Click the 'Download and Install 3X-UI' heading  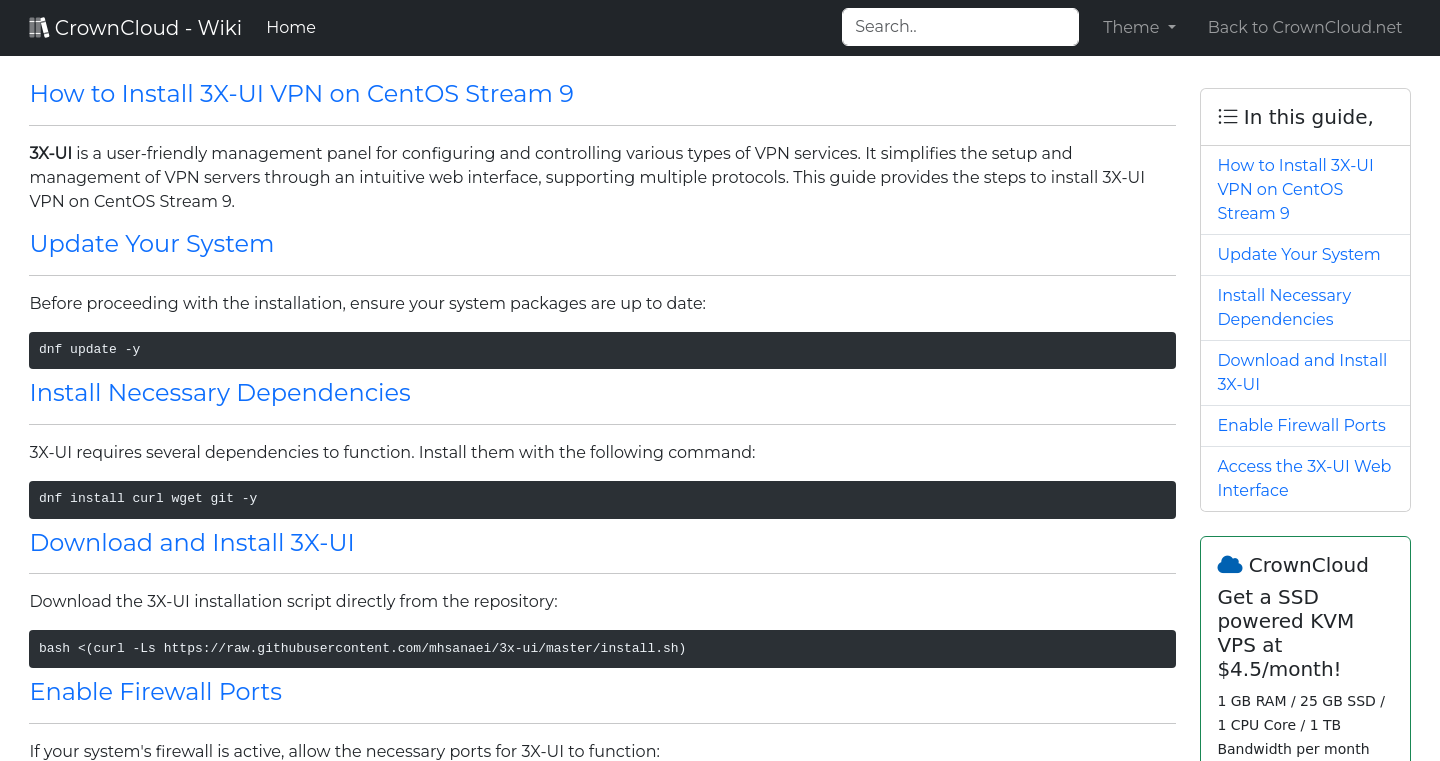point(192,542)
